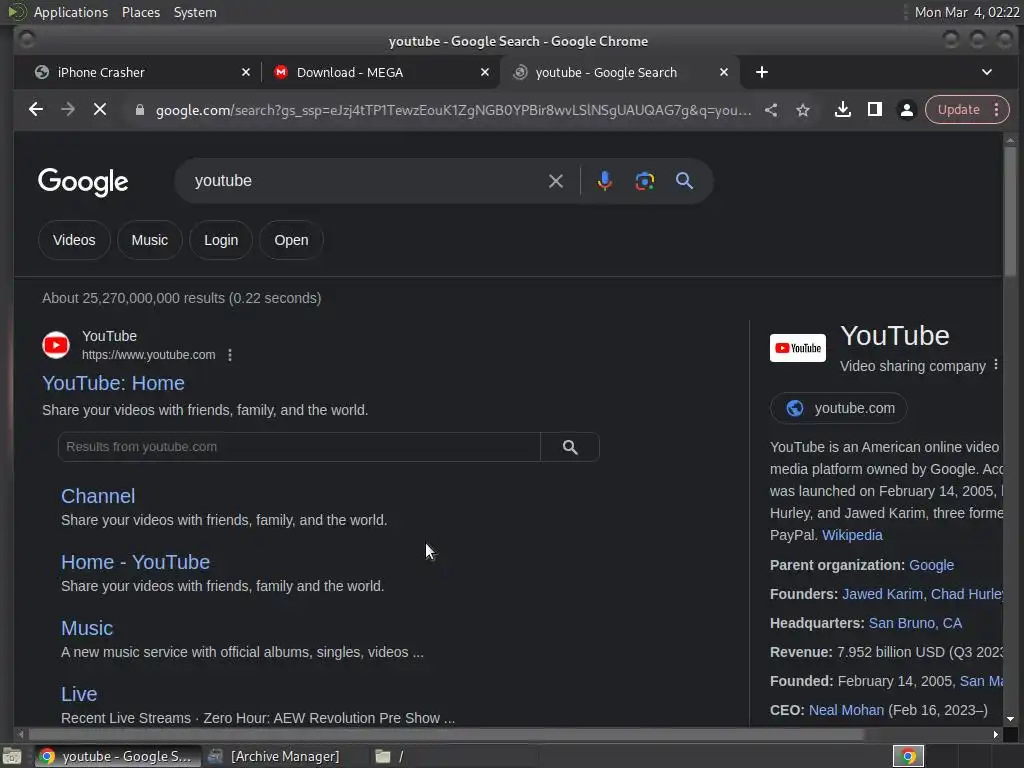Click the youtube.com website chip
The width and height of the screenshot is (1024, 768).
839,408
